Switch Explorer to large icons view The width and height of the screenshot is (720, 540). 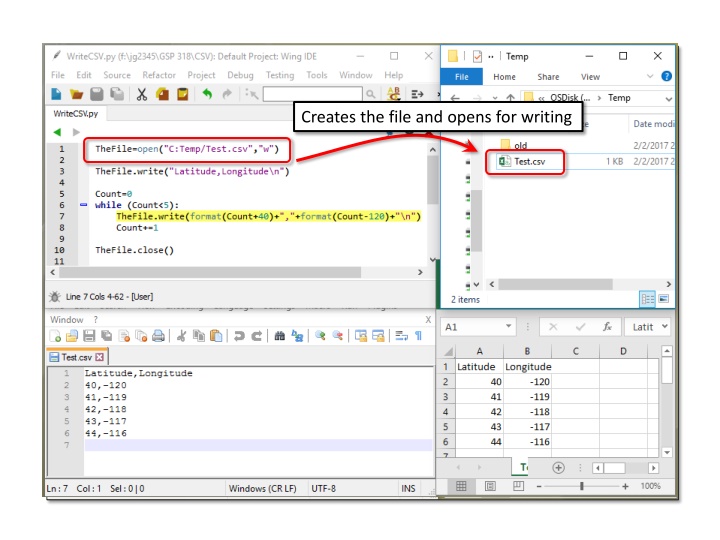pos(664,299)
